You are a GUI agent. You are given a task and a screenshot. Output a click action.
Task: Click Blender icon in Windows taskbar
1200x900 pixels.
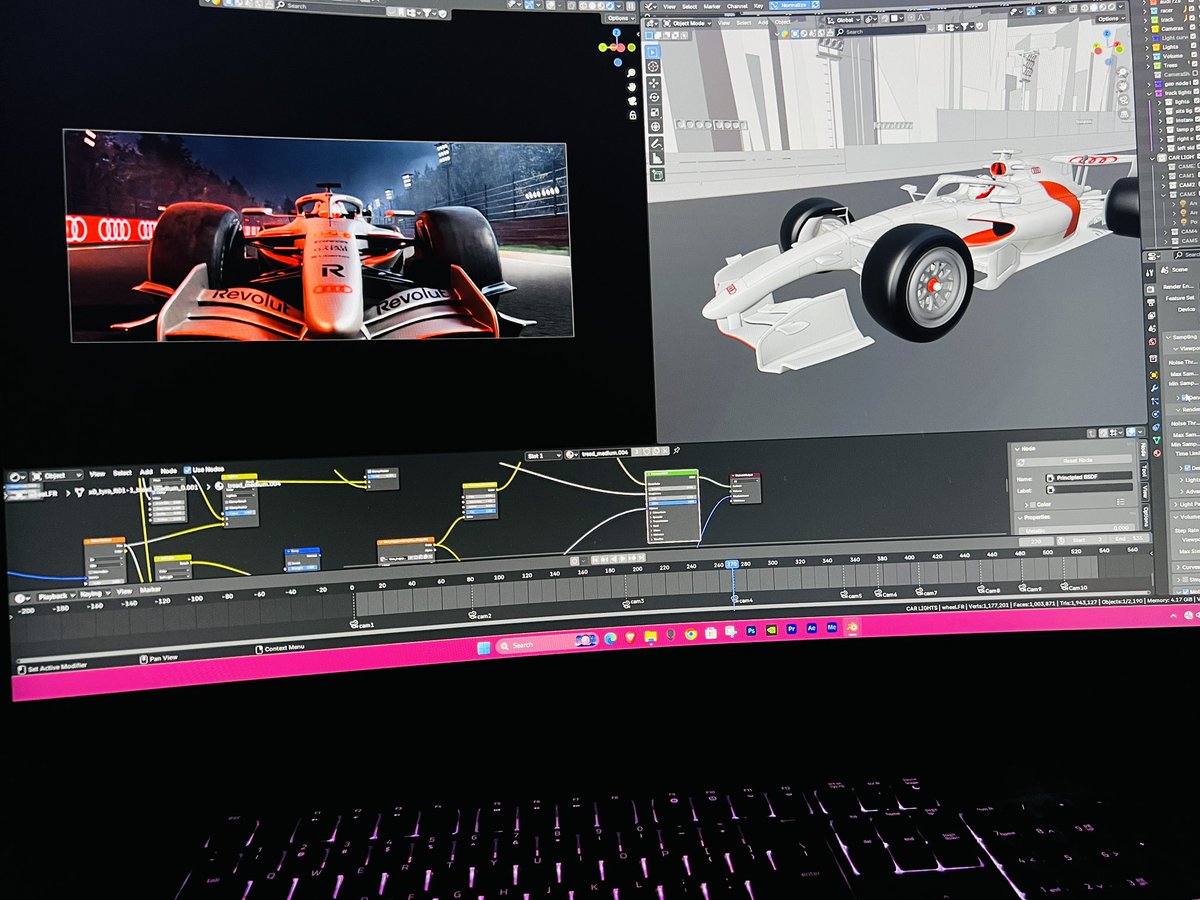[x=852, y=626]
